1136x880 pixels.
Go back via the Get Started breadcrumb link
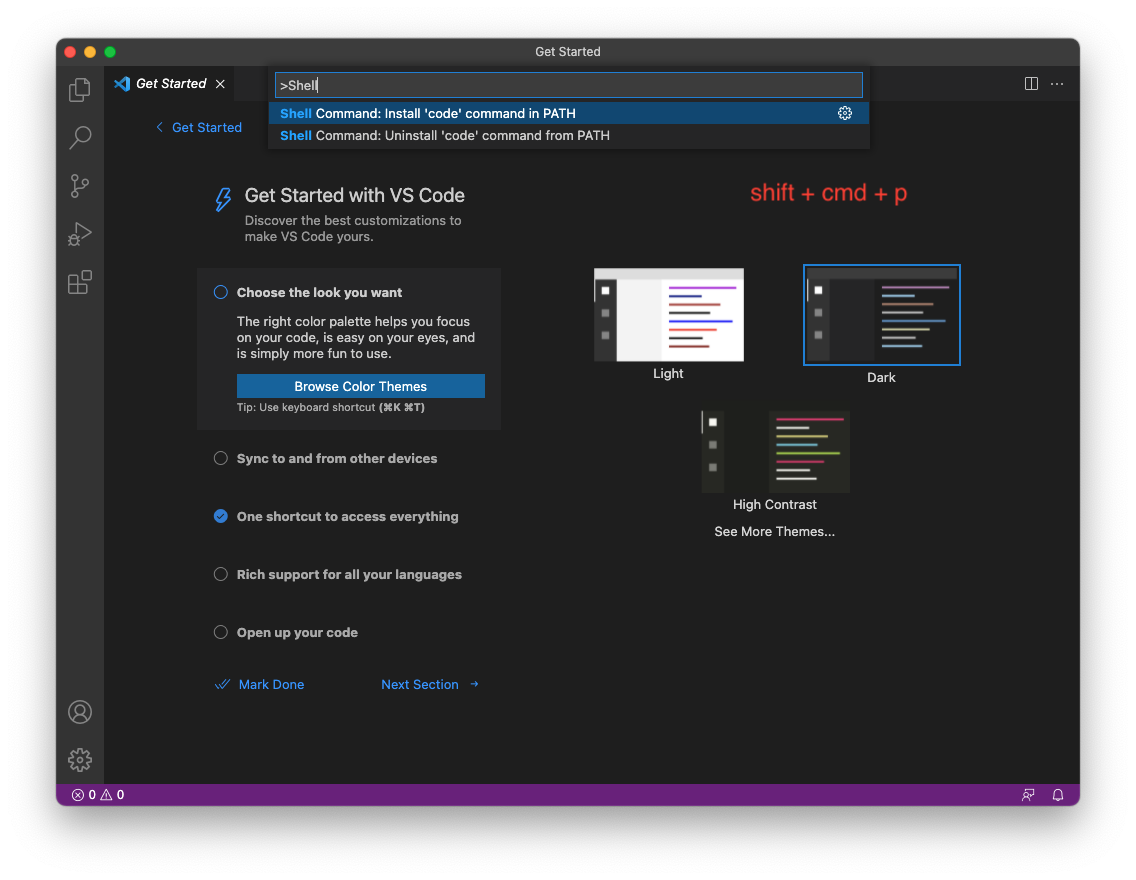click(x=199, y=127)
